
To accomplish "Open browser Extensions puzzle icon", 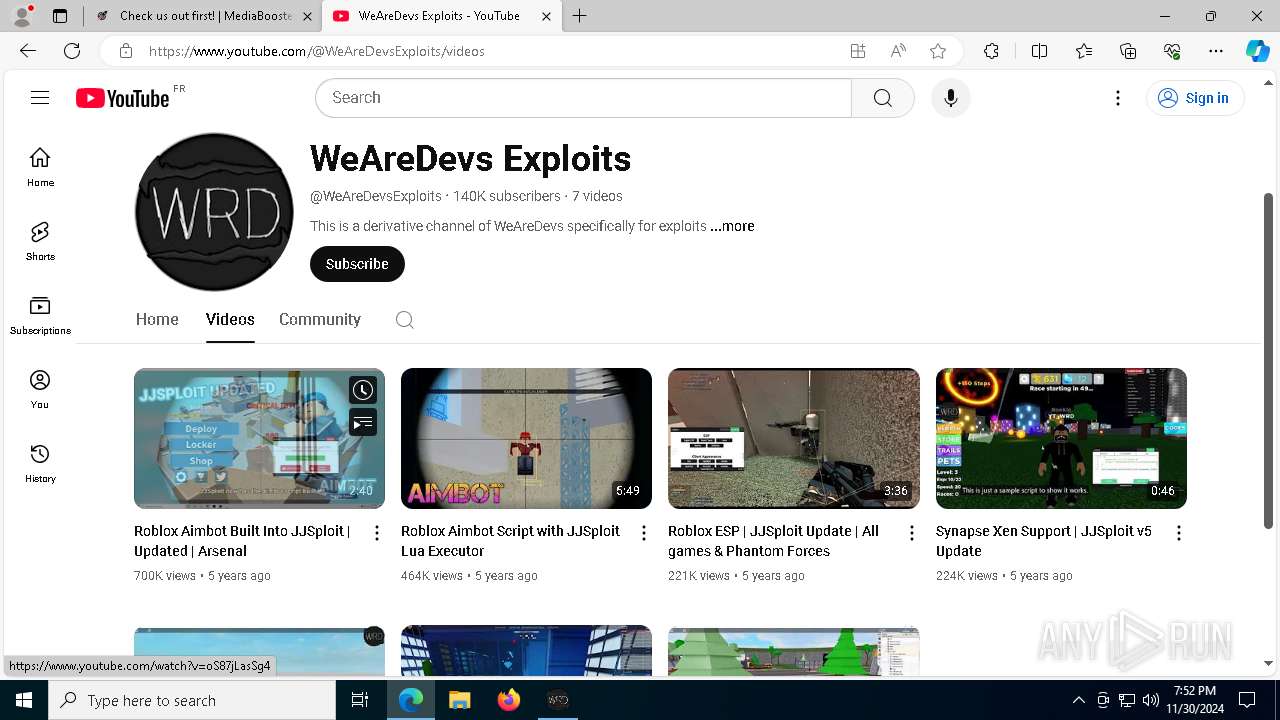I will (991, 51).
